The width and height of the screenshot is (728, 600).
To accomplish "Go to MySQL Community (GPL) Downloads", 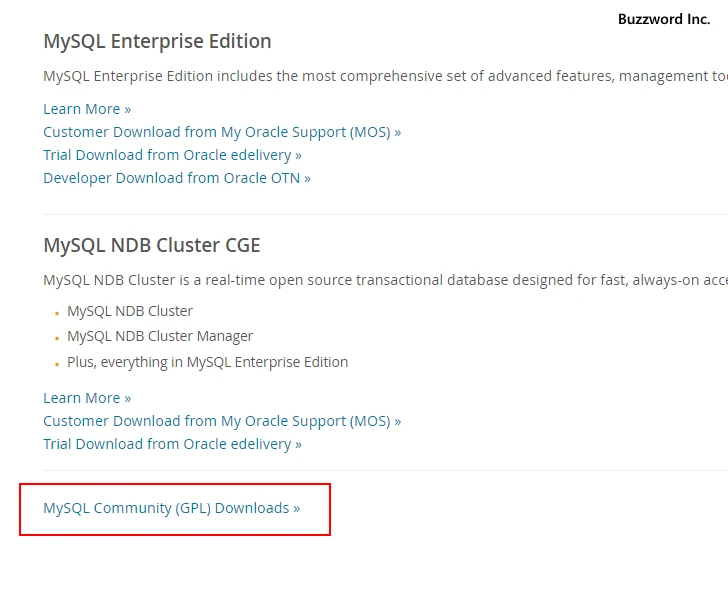I will click(x=171, y=508).
